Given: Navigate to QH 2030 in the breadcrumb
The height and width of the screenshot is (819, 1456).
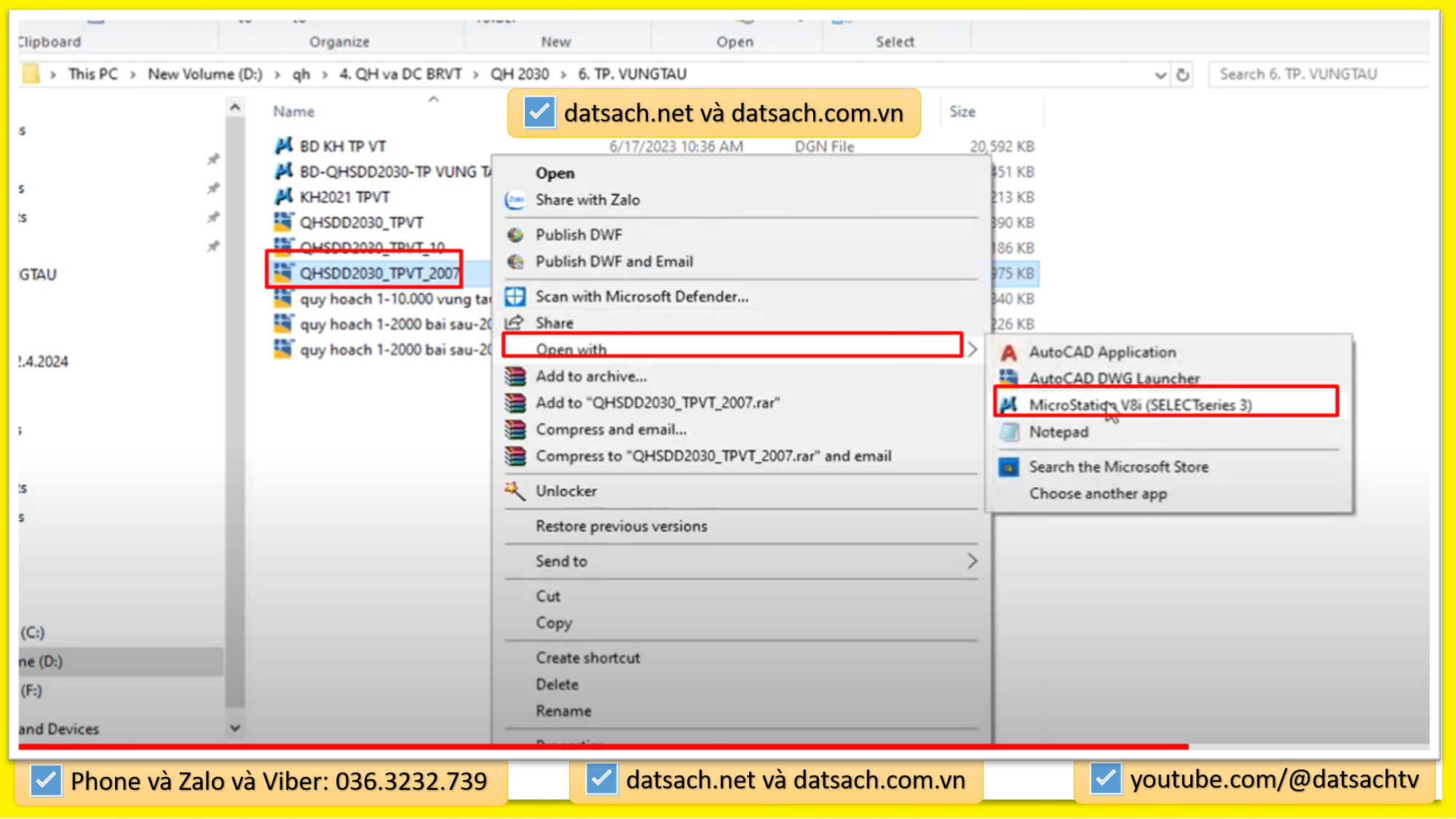Looking at the screenshot, I should [x=519, y=74].
